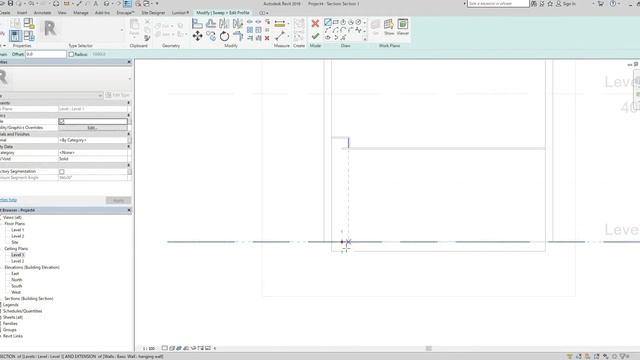
Task: Open the Site Designer ribbon tab
Action: pyautogui.click(x=153, y=13)
